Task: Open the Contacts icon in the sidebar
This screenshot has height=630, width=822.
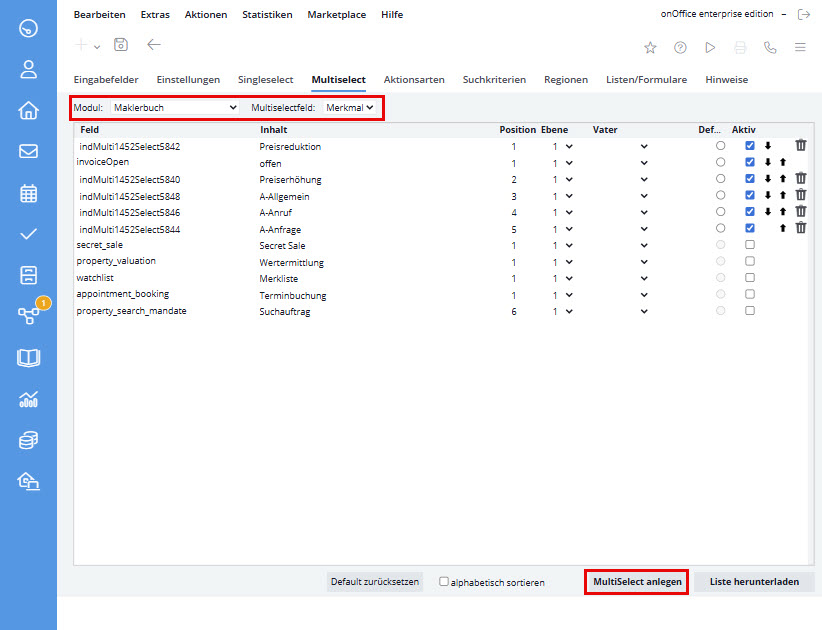Action: pos(28,69)
